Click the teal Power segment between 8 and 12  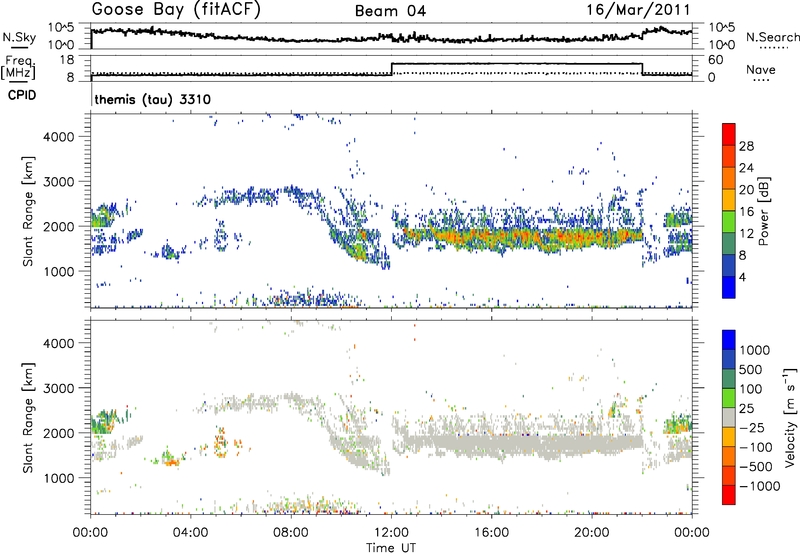coord(729,243)
